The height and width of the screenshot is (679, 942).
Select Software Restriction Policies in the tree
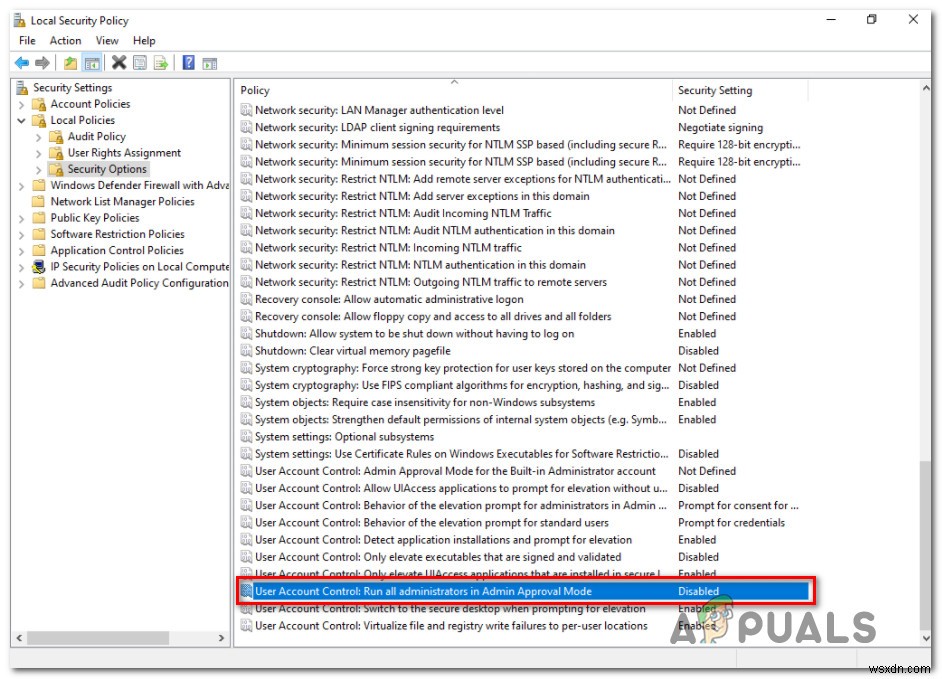click(x=117, y=234)
